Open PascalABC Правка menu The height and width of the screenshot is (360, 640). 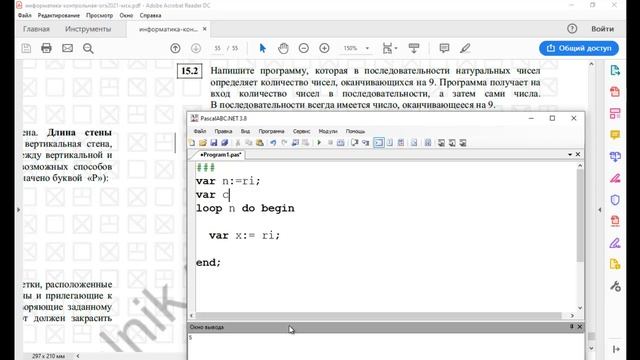[x=223, y=131]
